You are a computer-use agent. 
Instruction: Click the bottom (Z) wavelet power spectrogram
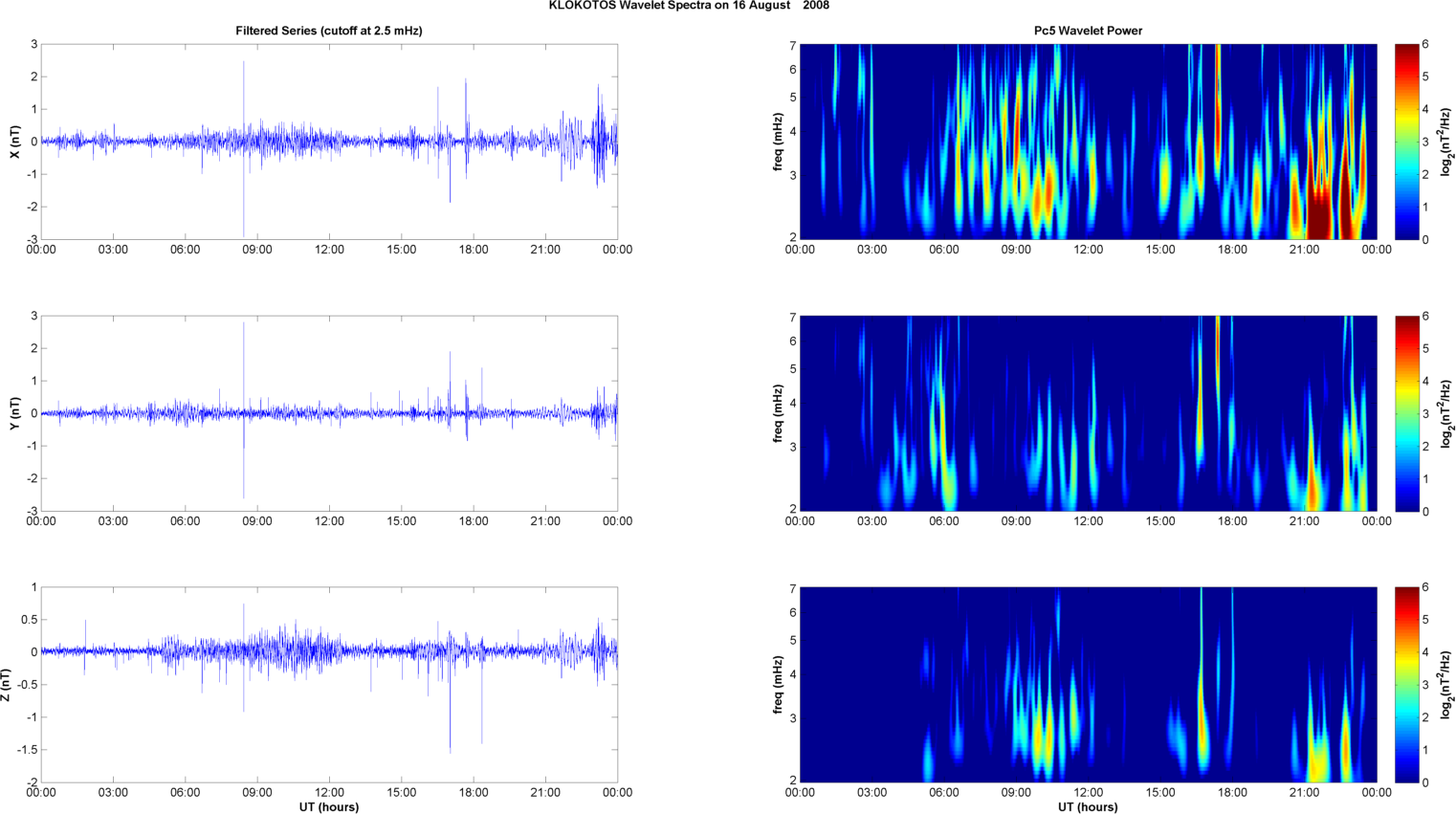click(x=1088, y=685)
